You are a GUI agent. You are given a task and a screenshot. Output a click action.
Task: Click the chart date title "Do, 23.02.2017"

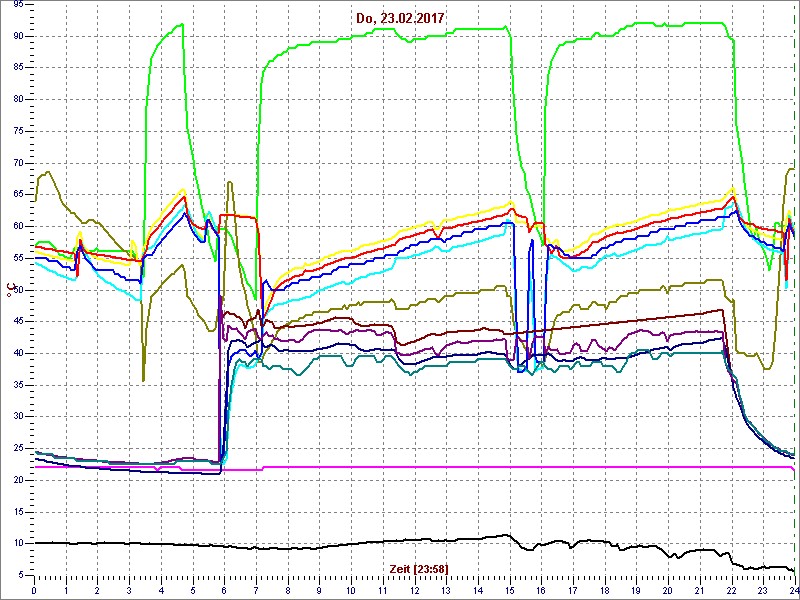[x=401, y=19]
